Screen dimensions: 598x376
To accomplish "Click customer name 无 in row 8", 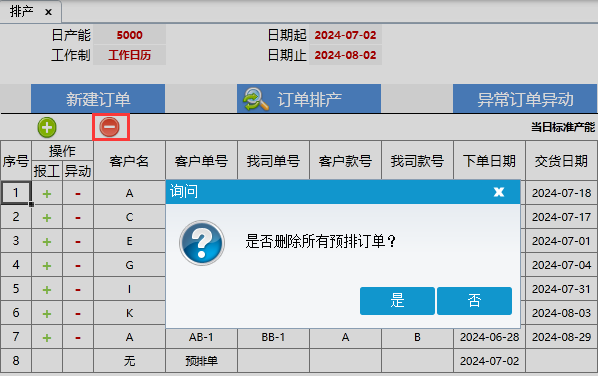I will coord(129,361).
